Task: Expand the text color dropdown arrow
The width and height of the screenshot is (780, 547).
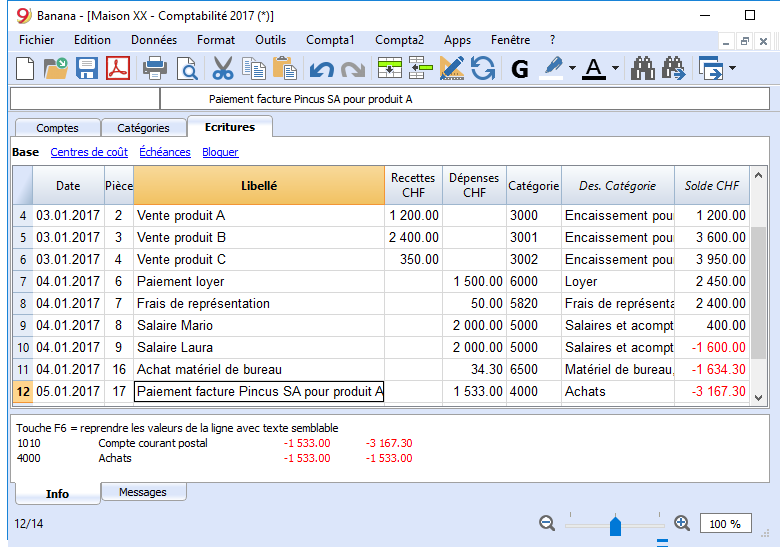Action: 615,68
